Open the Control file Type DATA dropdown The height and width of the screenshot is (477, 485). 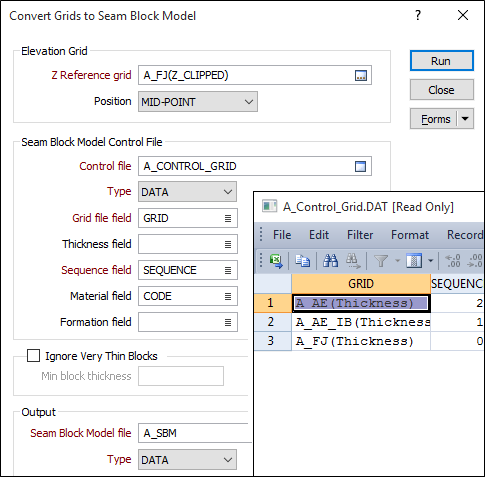pyautogui.click(x=187, y=192)
